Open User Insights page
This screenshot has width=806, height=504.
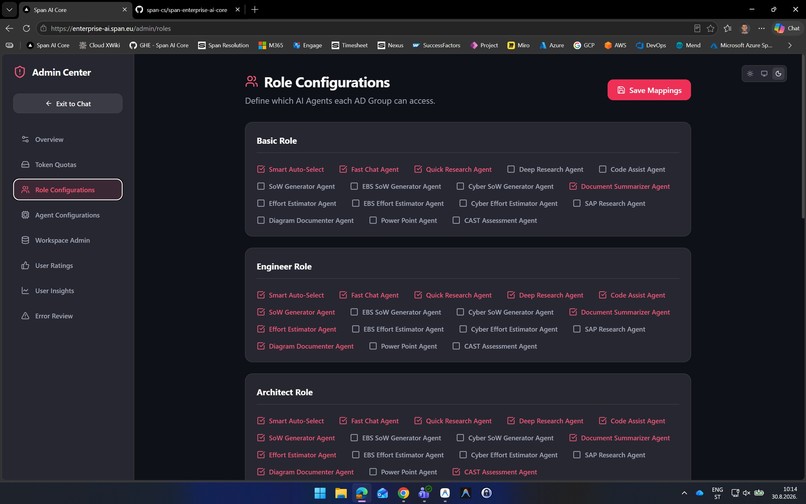pyautogui.click(x=68, y=291)
